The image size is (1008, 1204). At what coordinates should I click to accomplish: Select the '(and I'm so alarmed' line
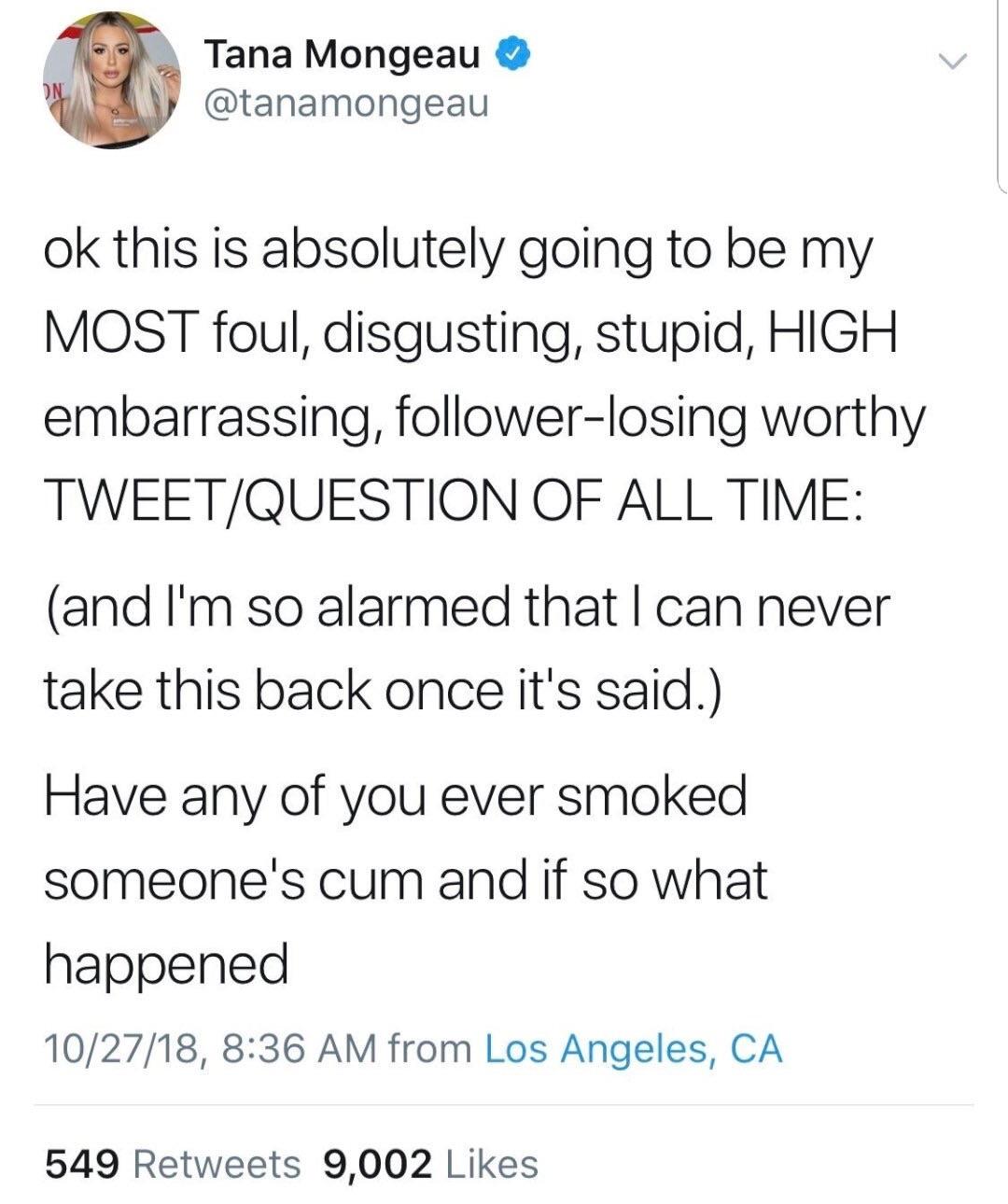click(x=467, y=608)
